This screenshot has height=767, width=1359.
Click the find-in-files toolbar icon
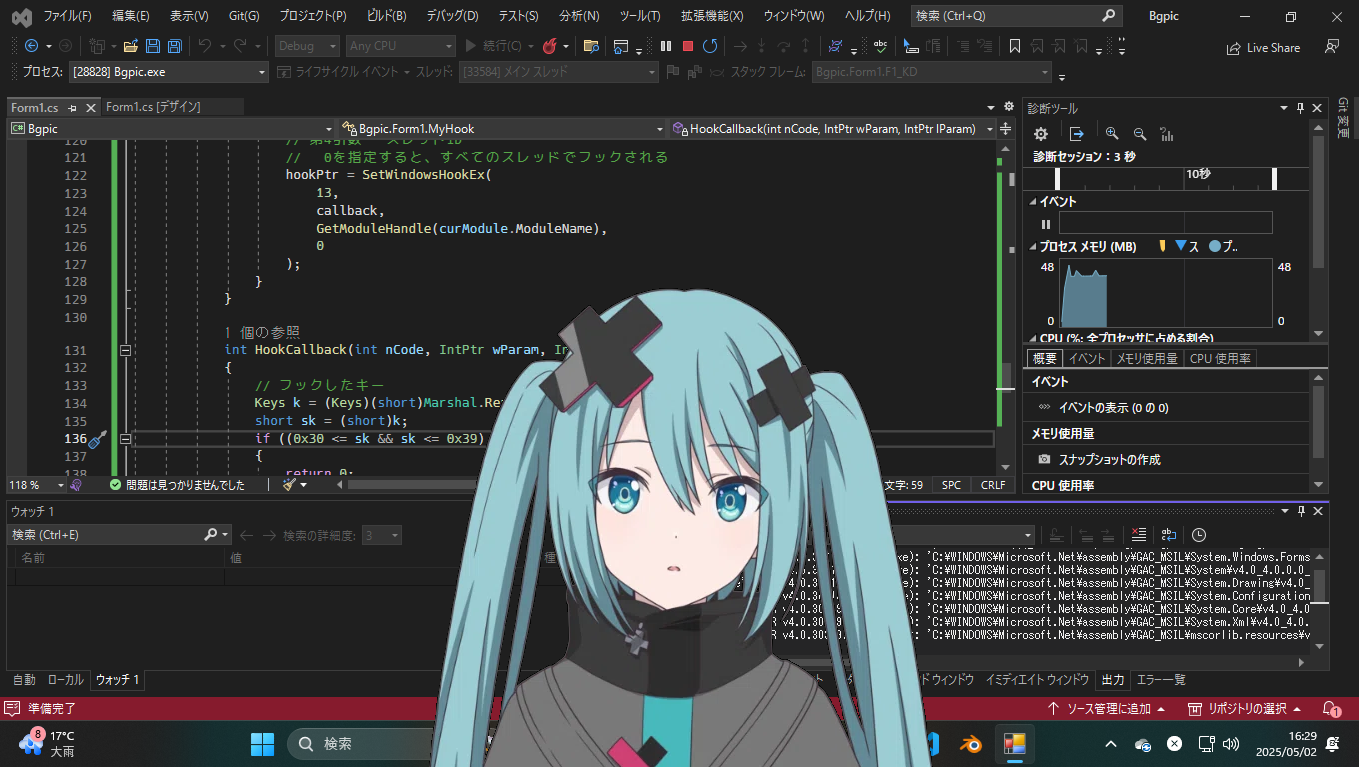point(591,46)
